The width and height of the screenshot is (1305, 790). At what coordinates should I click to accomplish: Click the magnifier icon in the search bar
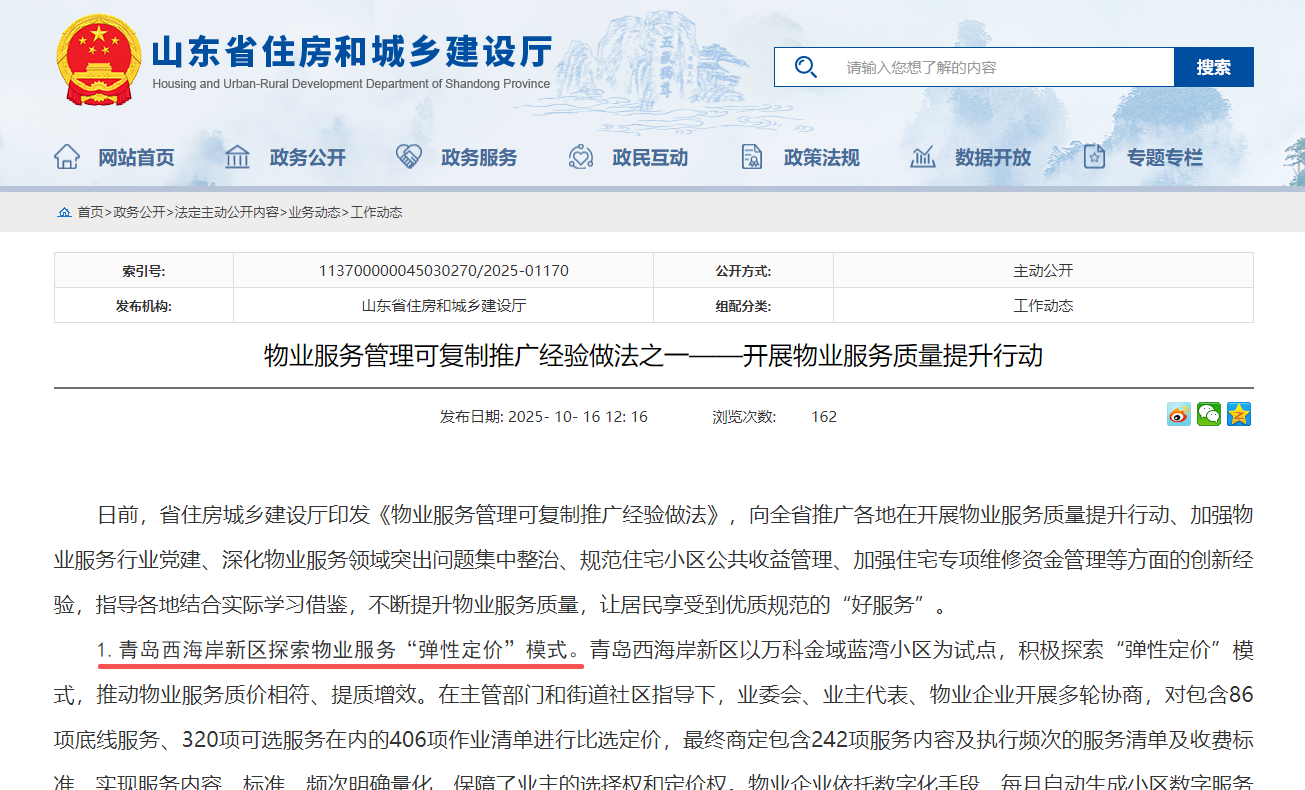(x=805, y=66)
